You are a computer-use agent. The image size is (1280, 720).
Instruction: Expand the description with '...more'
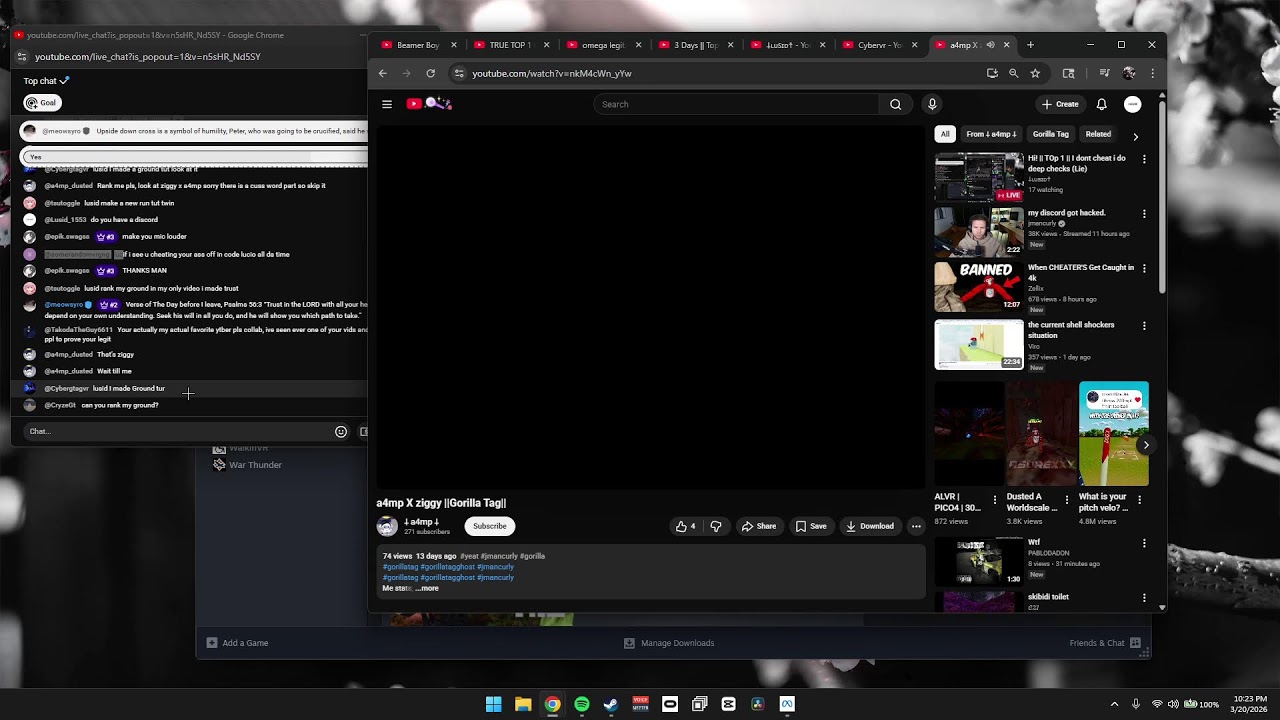(x=427, y=588)
